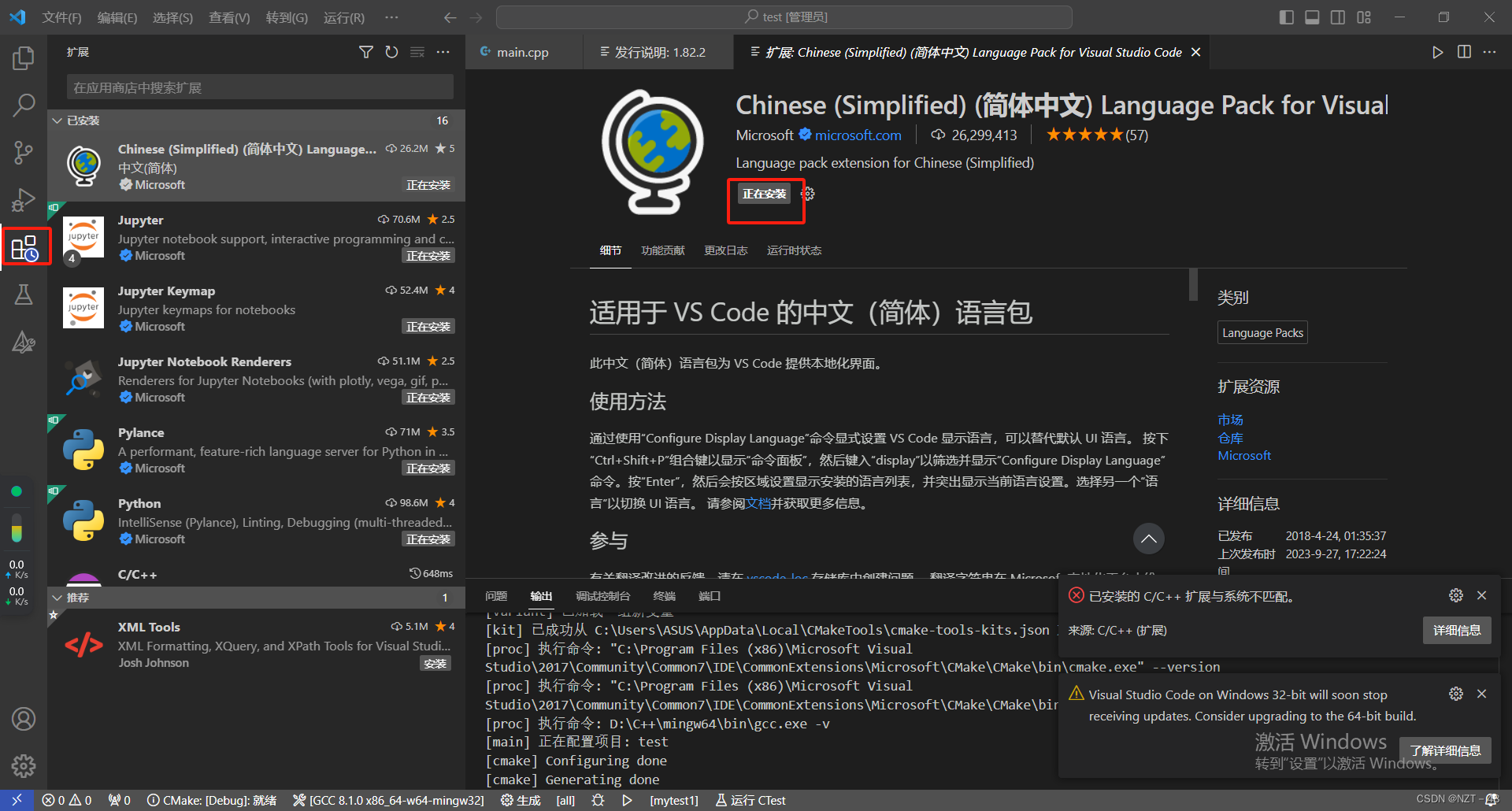Click the remote window status bar icon
This screenshot has height=811, width=1512.
[17, 801]
